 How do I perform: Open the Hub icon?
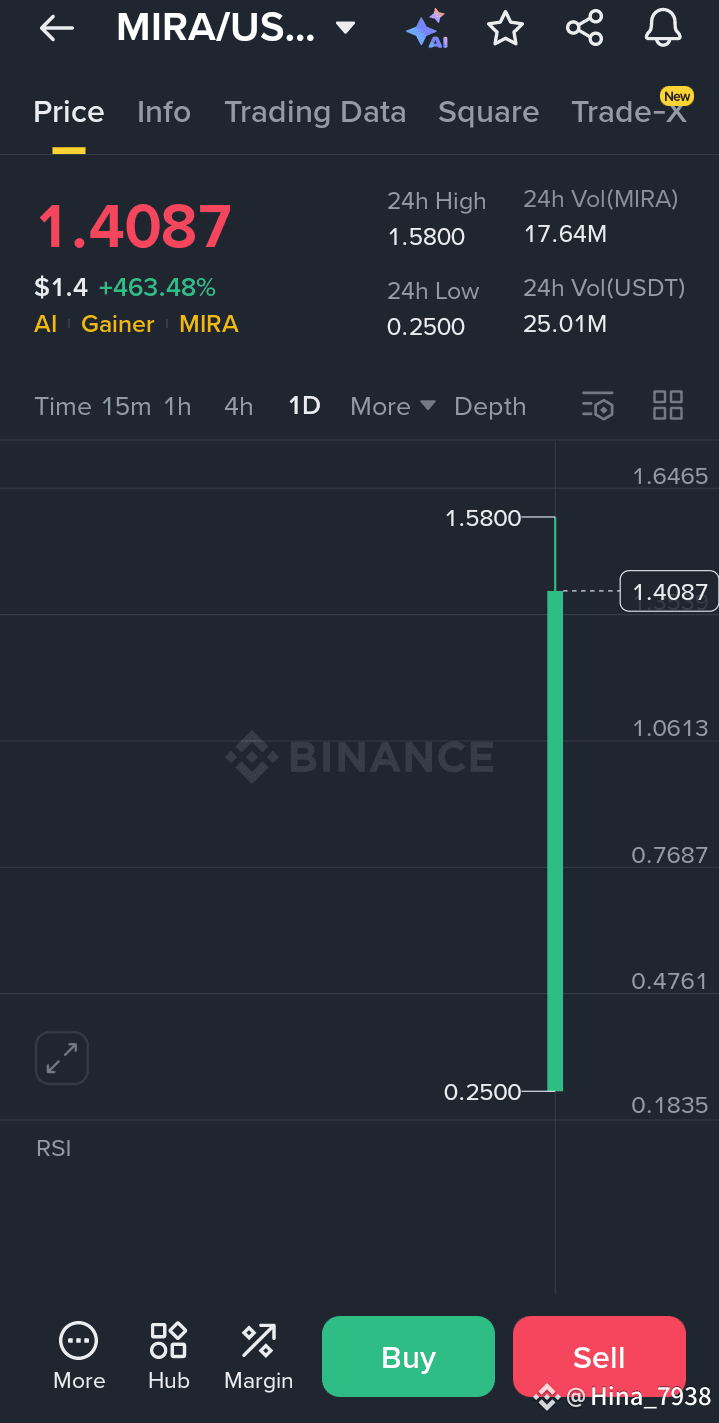(x=168, y=1357)
